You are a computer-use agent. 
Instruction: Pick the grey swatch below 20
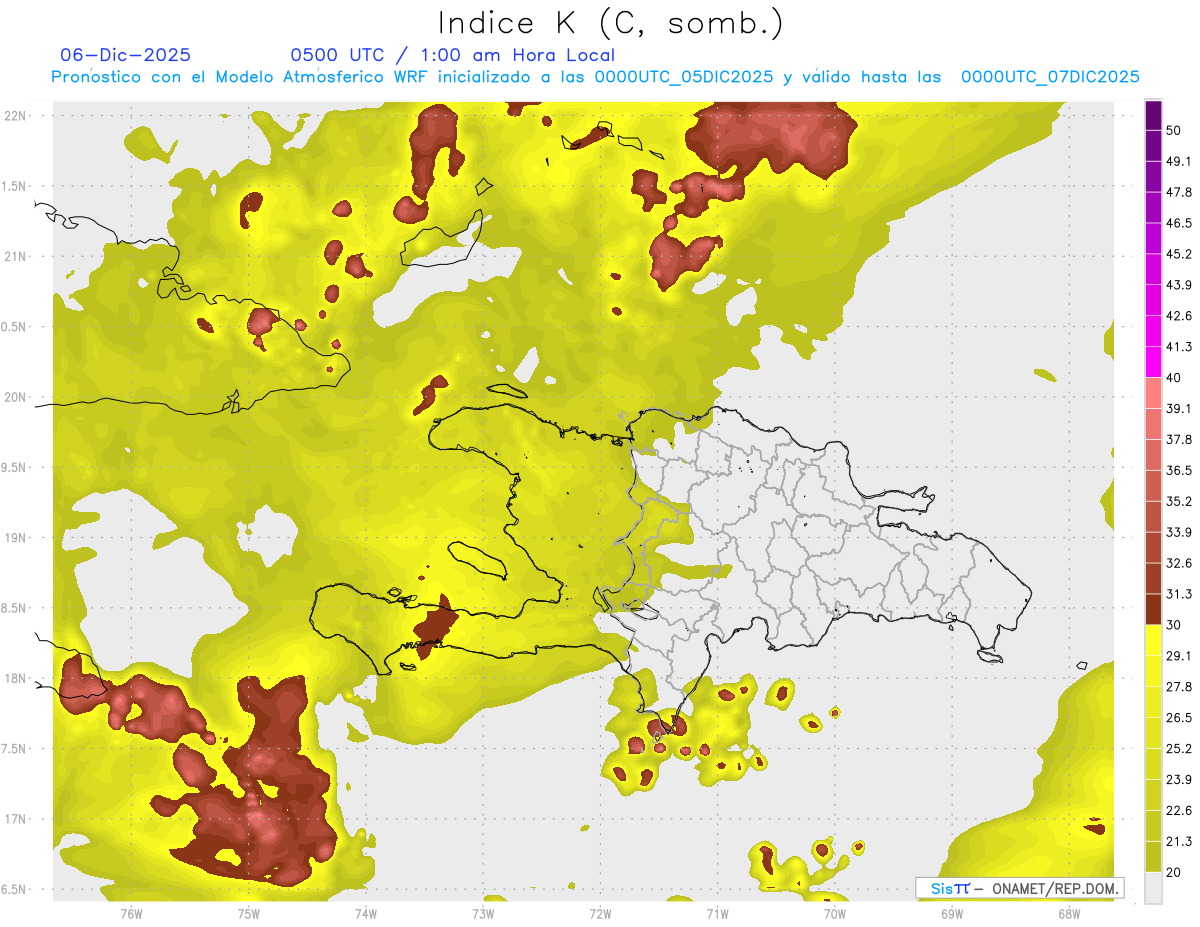[x=1153, y=888]
